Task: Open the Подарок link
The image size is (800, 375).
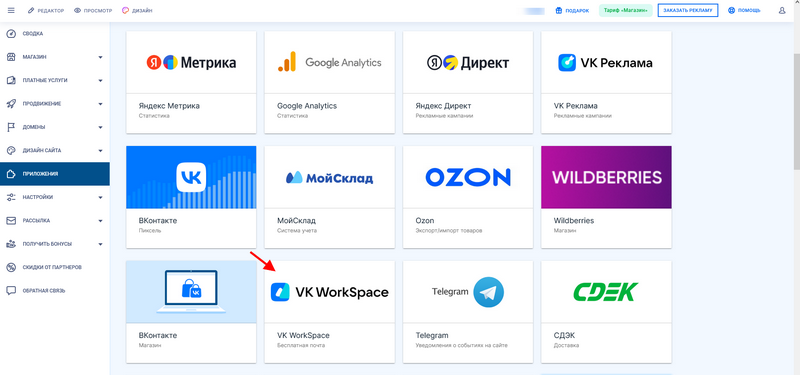Action: coord(572,10)
